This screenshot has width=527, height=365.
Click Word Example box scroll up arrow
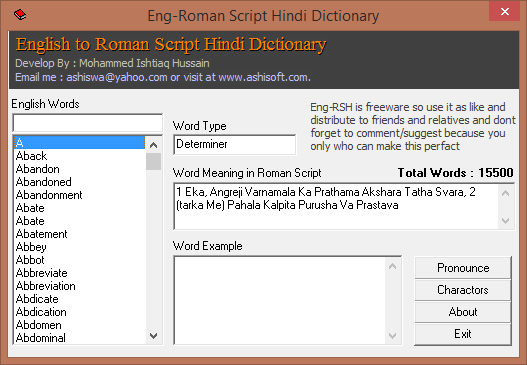(x=393, y=267)
